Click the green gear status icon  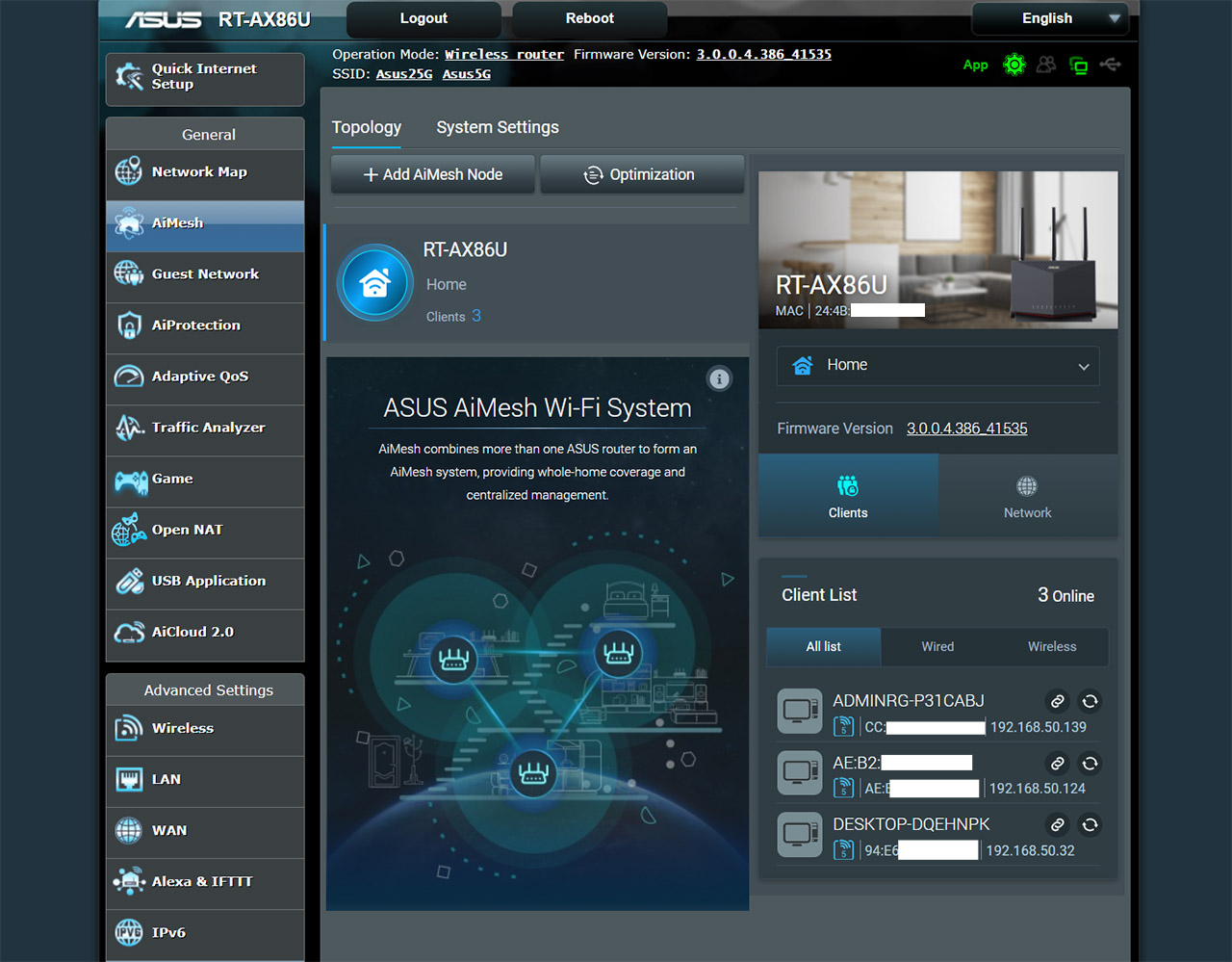[x=1014, y=65]
